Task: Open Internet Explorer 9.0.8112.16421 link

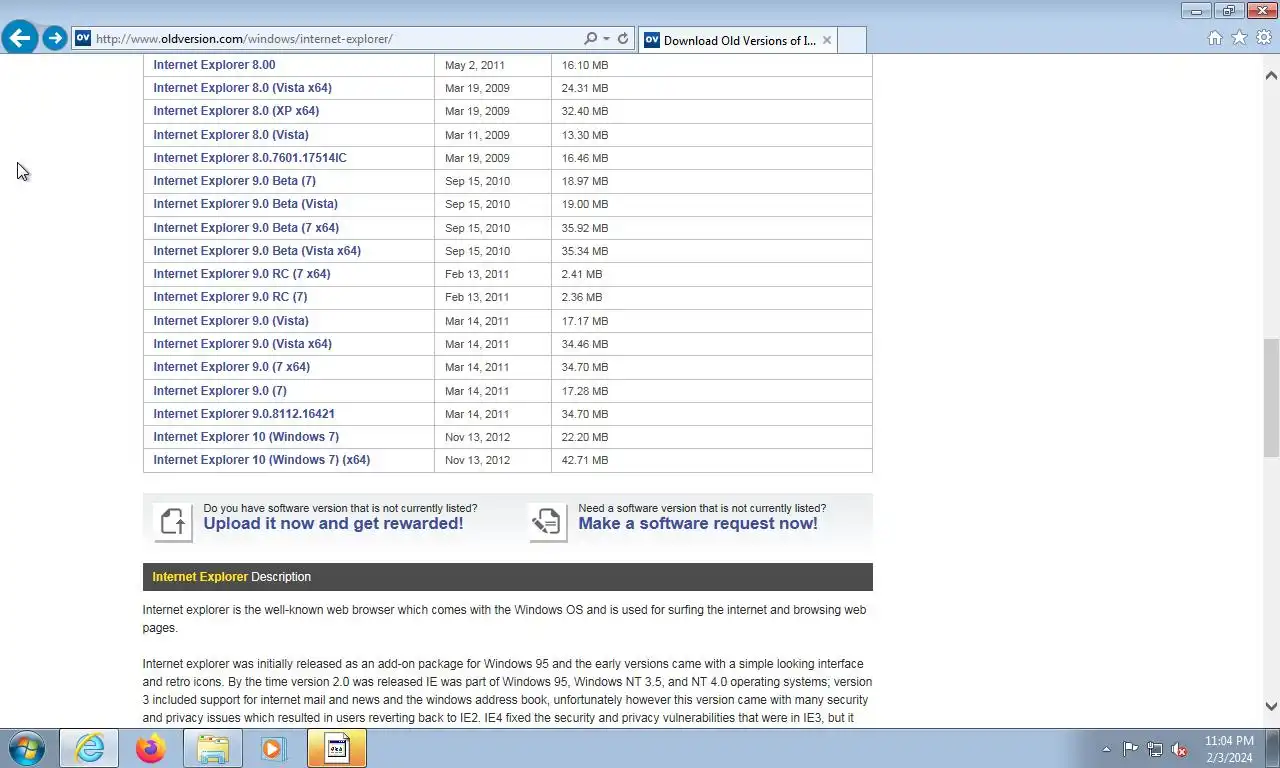Action: coord(244,414)
